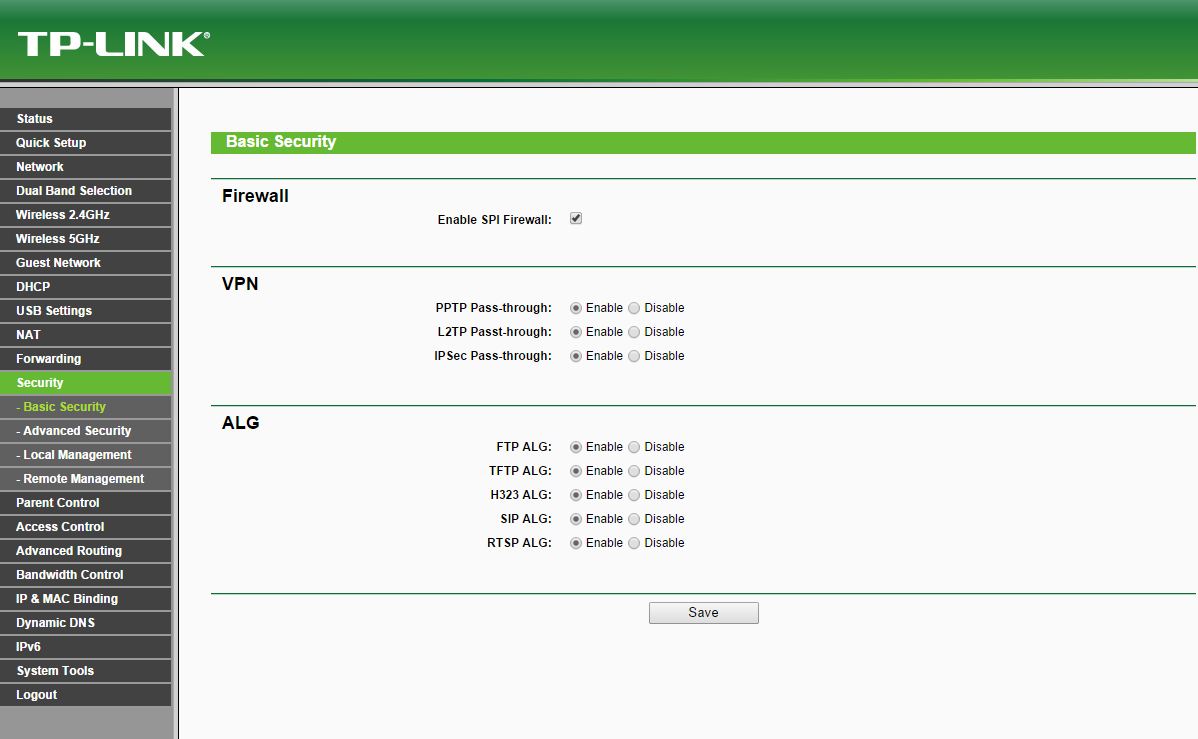Click Logout in the sidebar
The image size is (1198, 739).
click(x=37, y=695)
